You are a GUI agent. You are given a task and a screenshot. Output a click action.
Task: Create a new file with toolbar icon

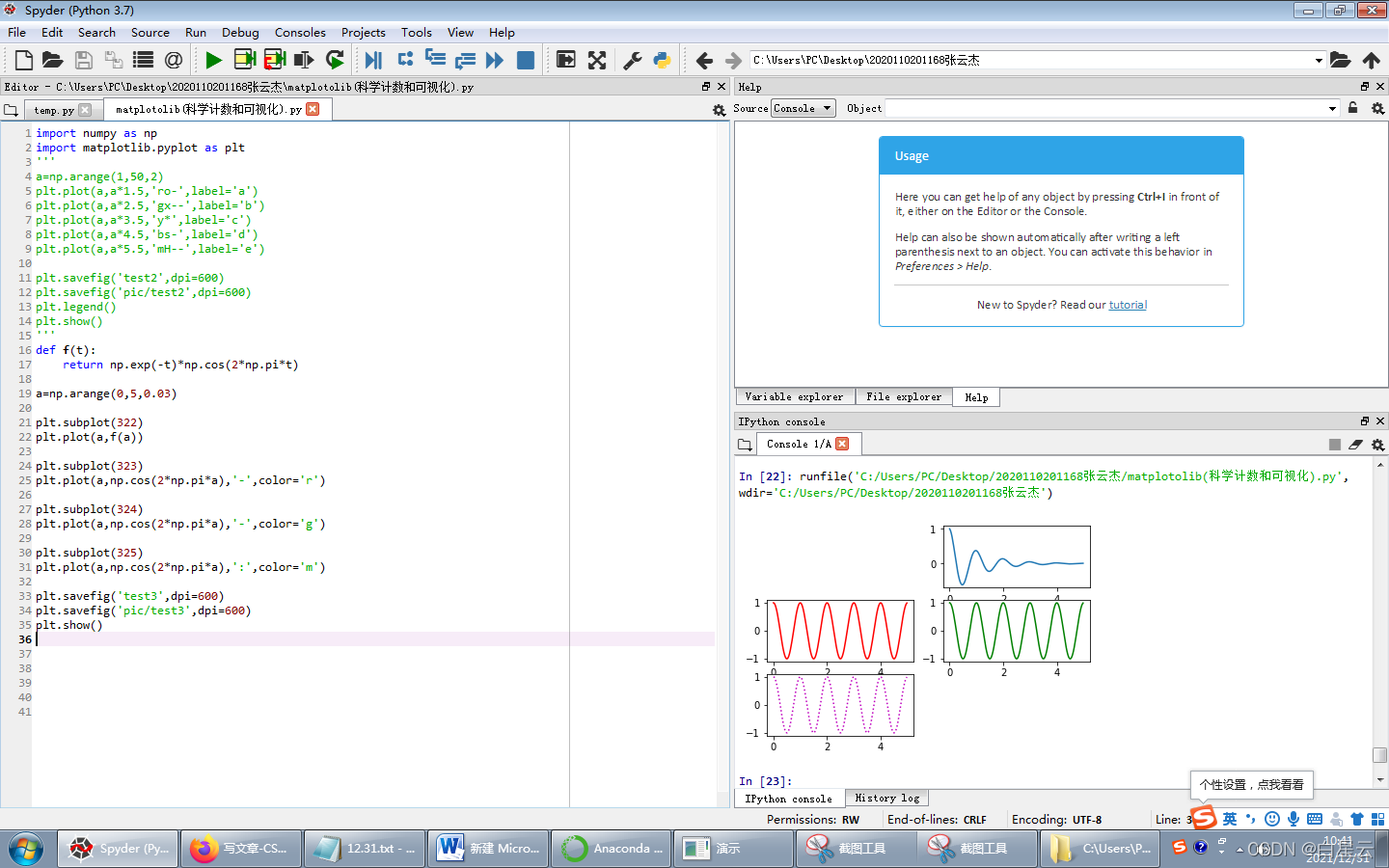click(x=24, y=60)
